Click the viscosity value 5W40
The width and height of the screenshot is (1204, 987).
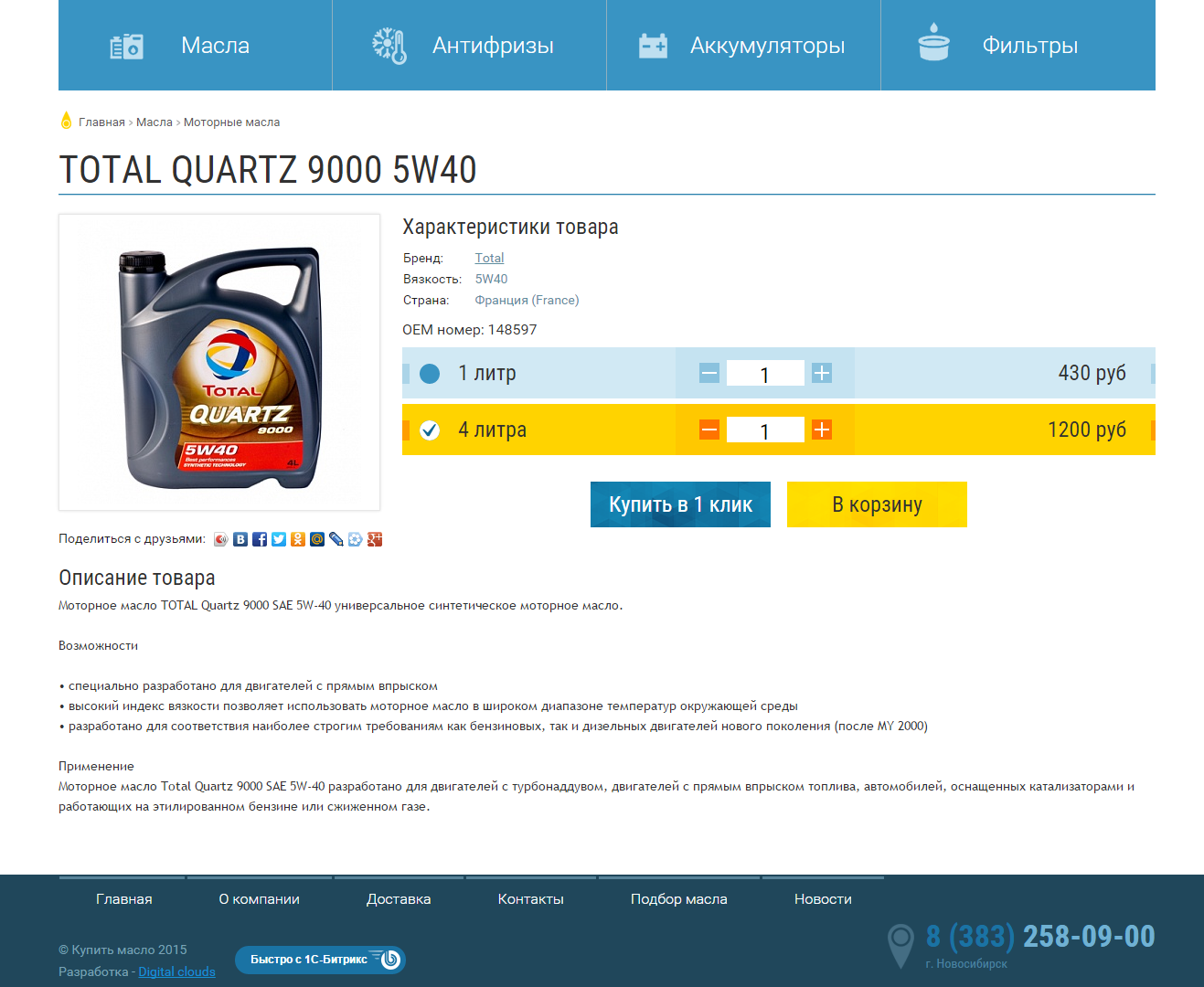coord(491,279)
